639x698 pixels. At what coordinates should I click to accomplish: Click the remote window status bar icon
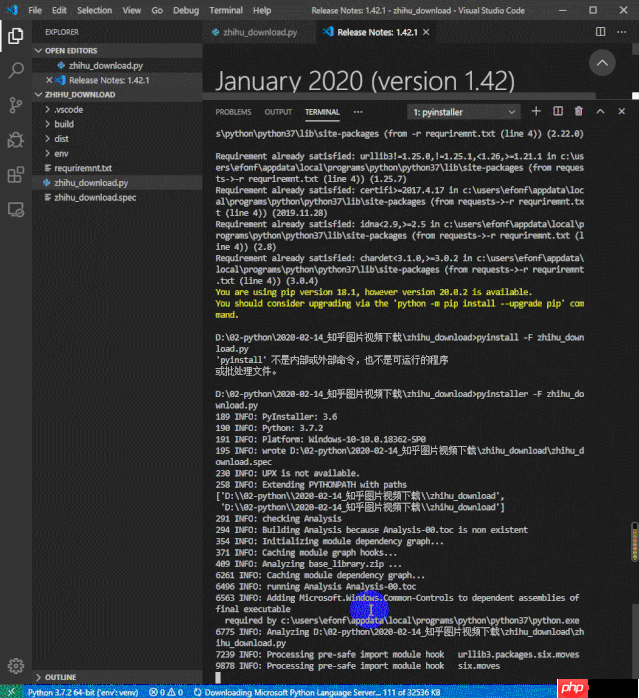click(x=11, y=692)
